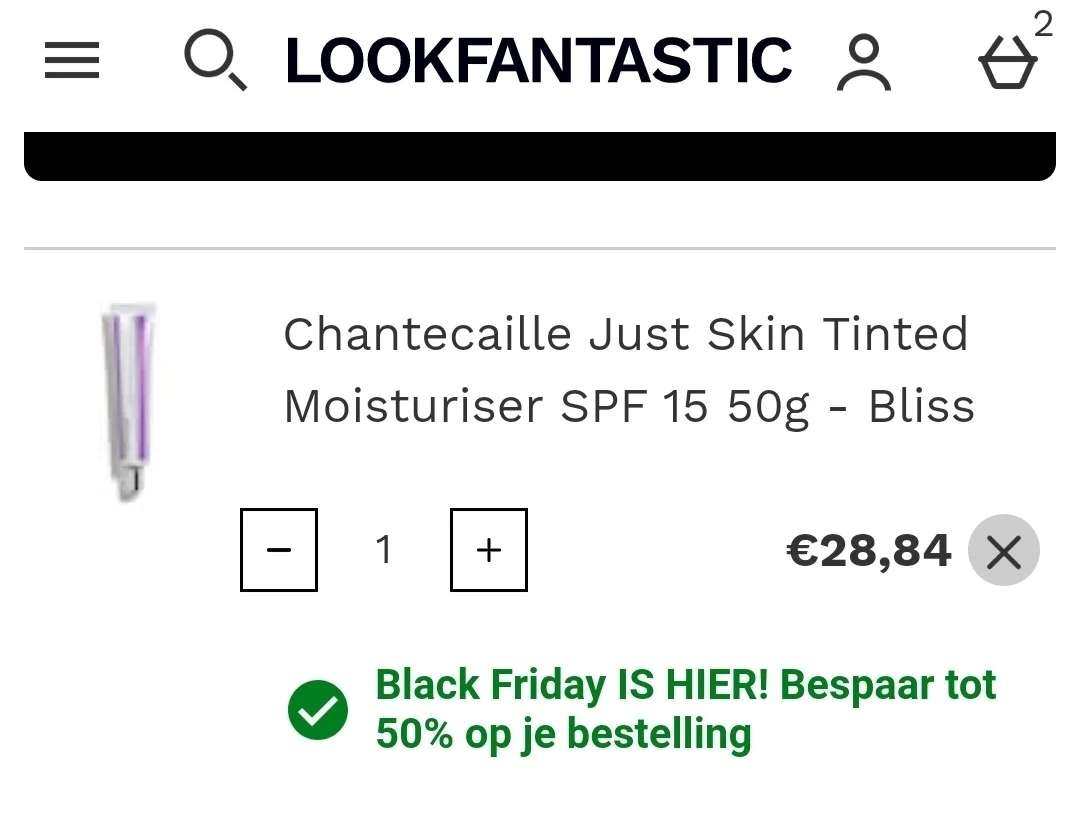Click the grey divider above the product
Viewport: 1079px width, 823px height.
(x=540, y=248)
